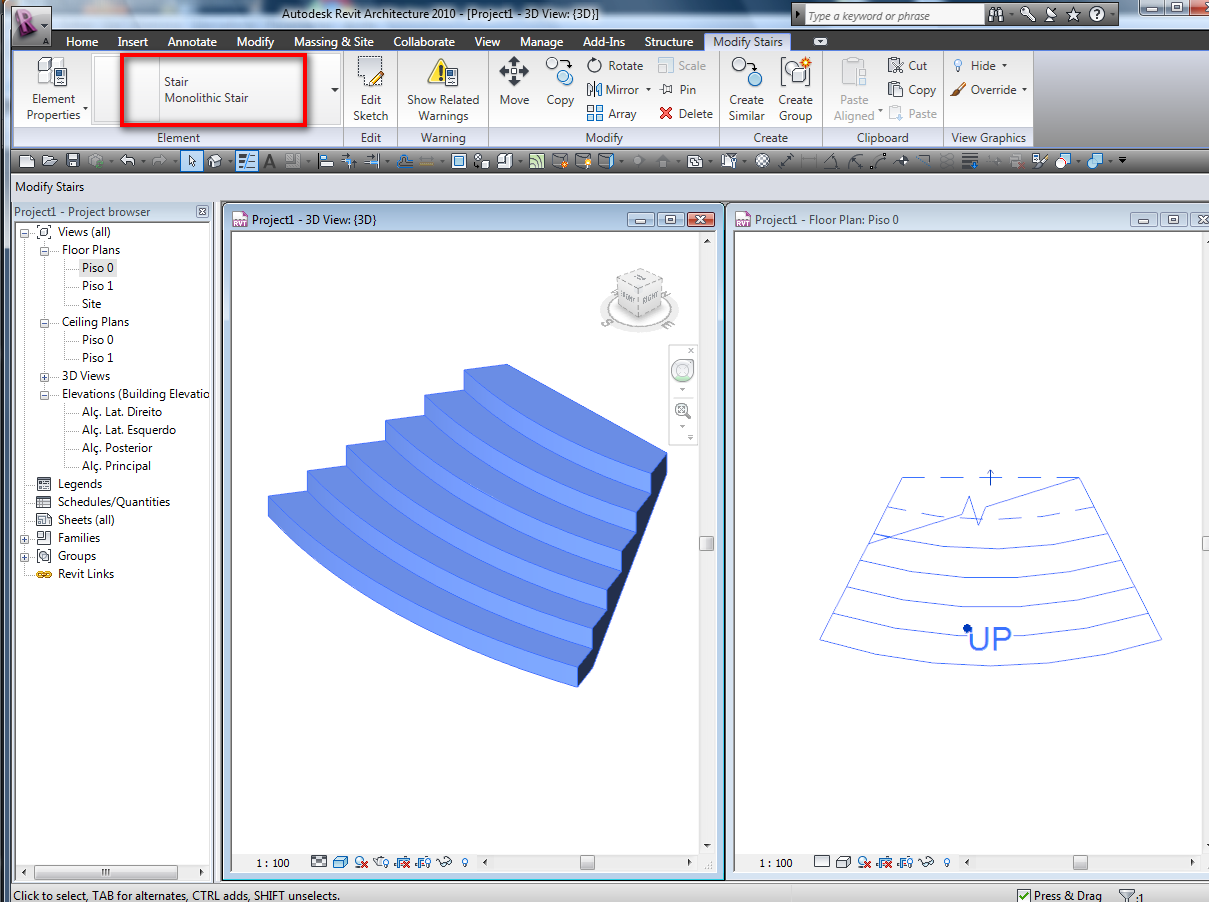Image resolution: width=1209 pixels, height=902 pixels.
Task: Click the 3D view horizontal scrollbar thumb
Action: tap(587, 862)
